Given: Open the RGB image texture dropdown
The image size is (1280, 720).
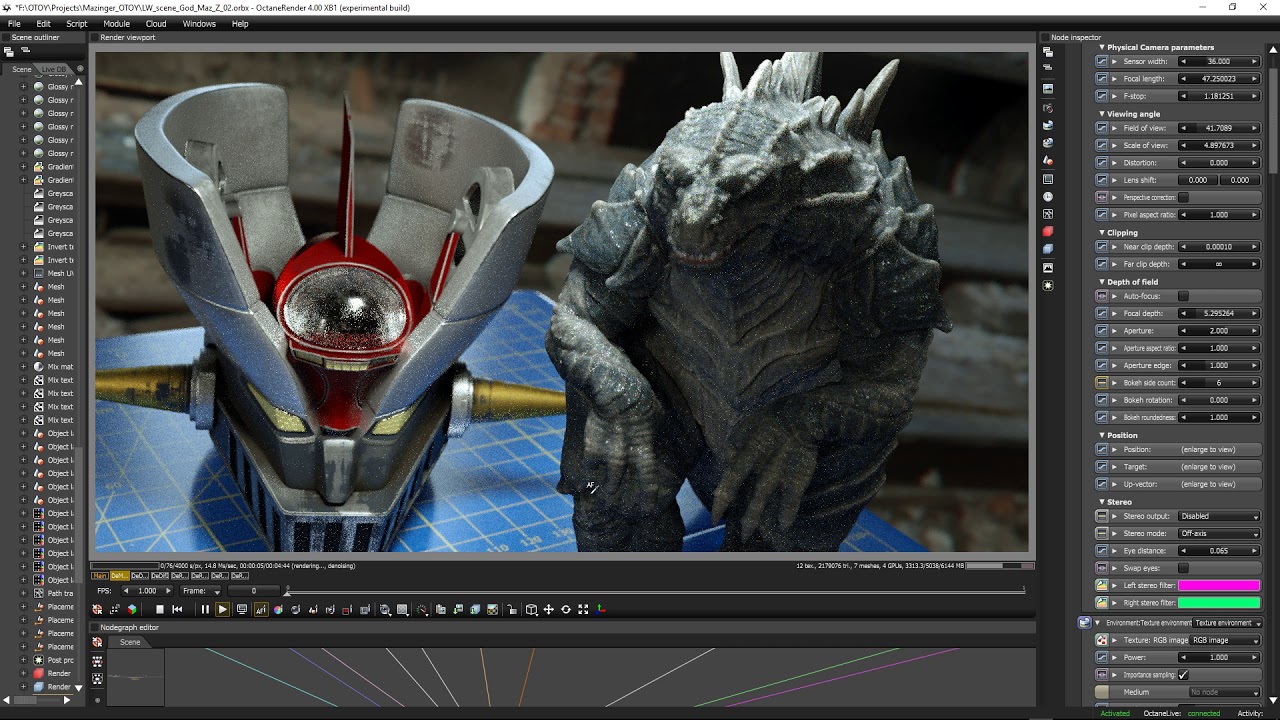Looking at the screenshot, I should click(x=1226, y=640).
